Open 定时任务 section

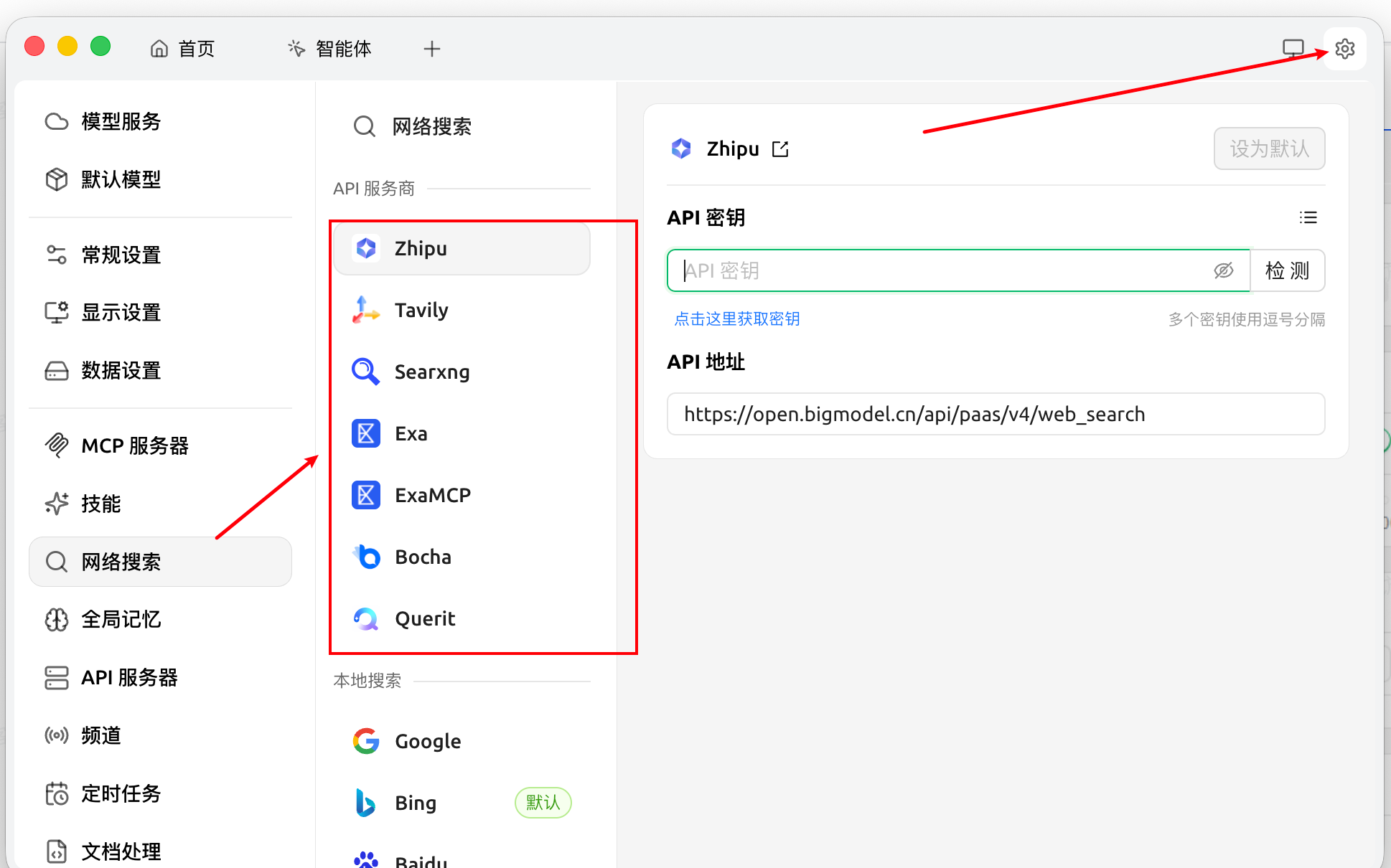160,793
